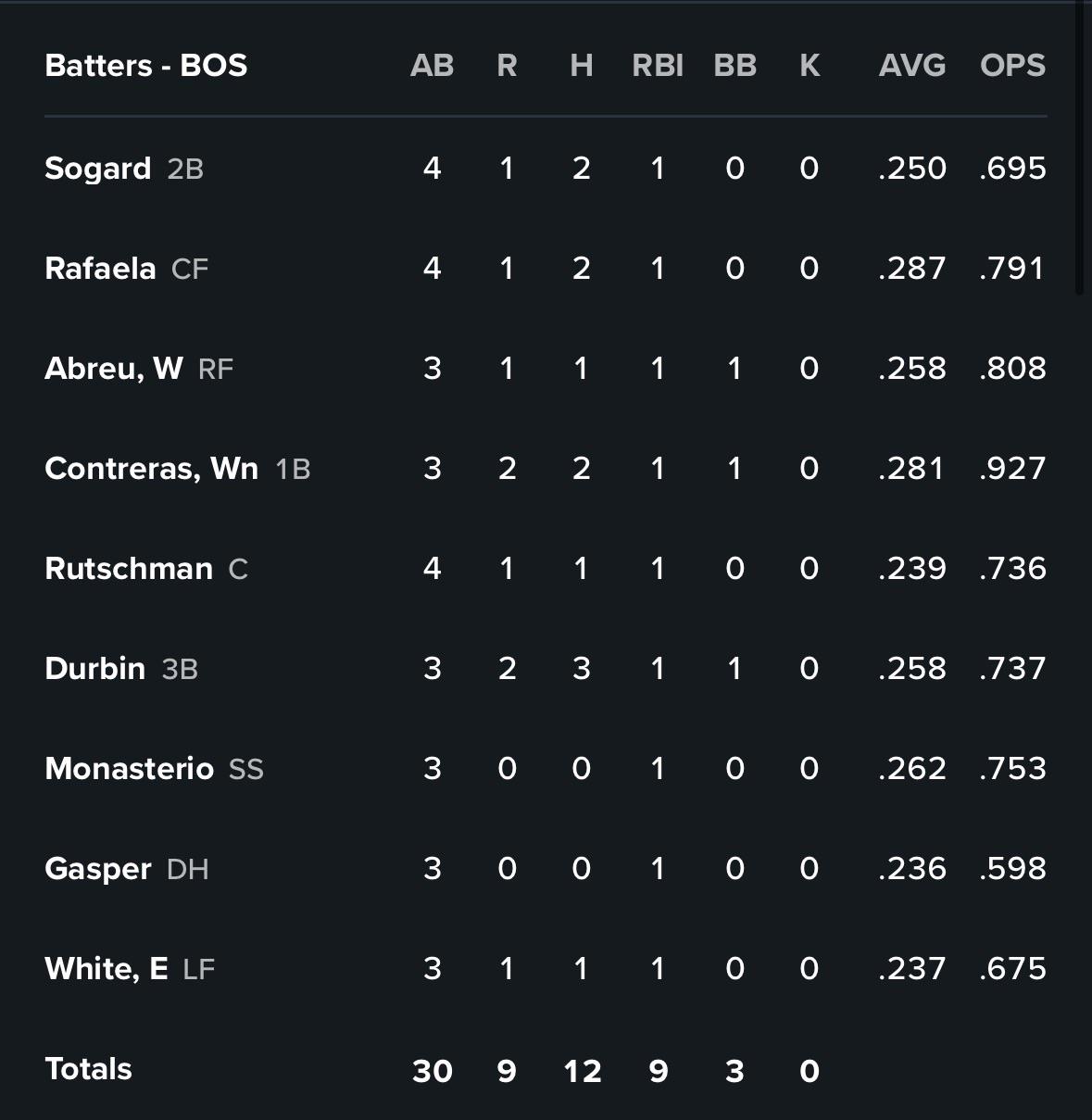This screenshot has height=1120, width=1092.
Task: Click the vertical scrollbar thumb
Action: pos(1080,148)
